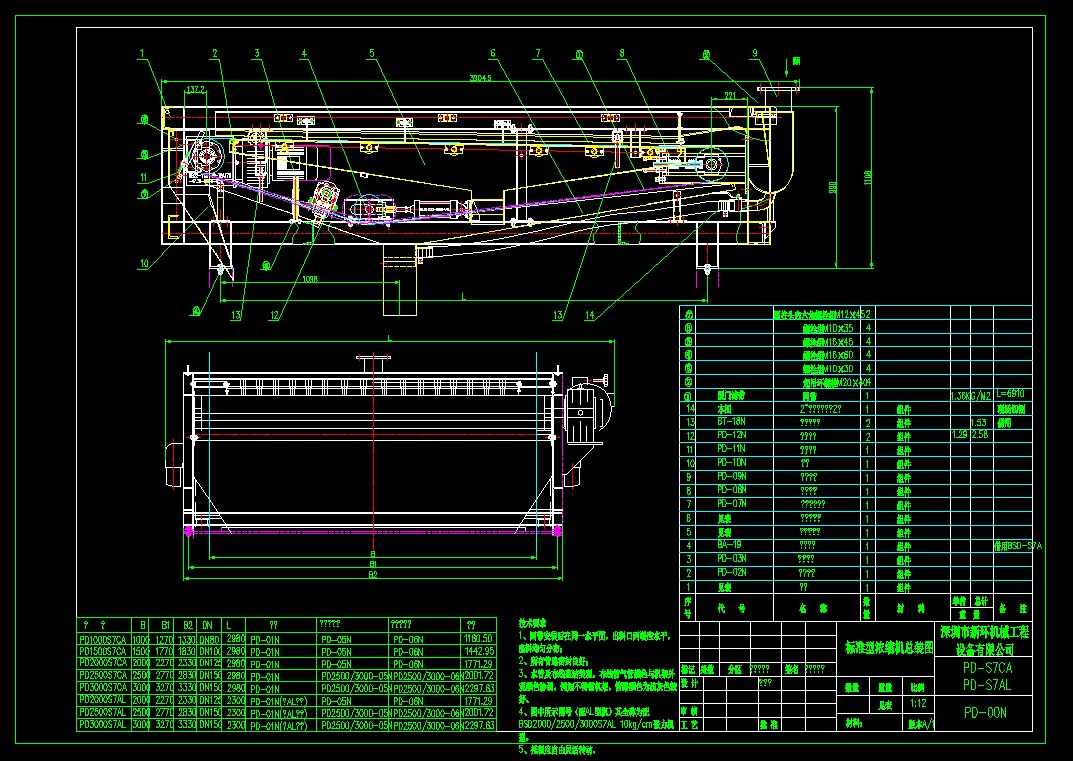
Task: Click balloon callout '12' below the side view
Action: [274, 315]
